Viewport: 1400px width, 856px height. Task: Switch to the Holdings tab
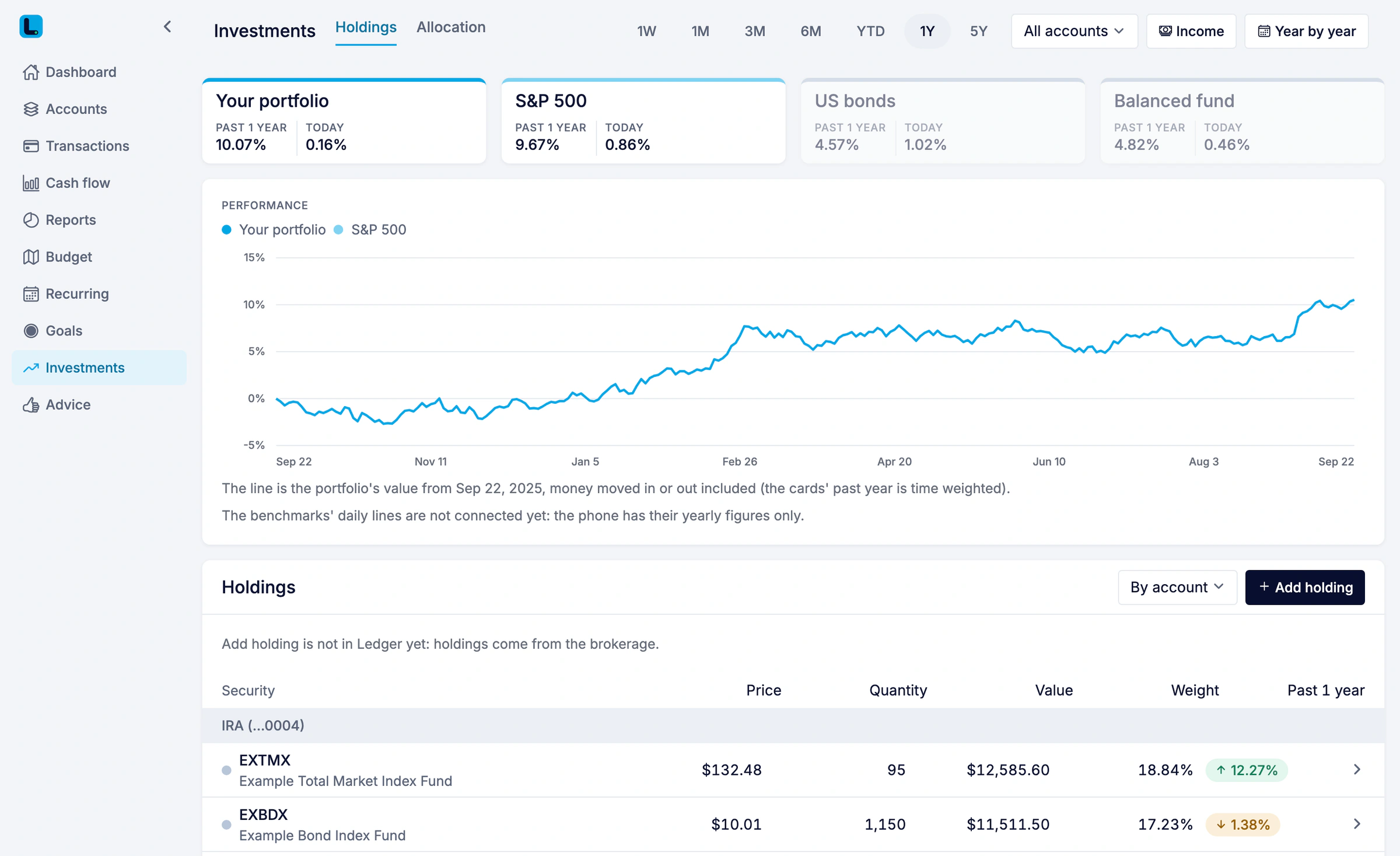click(366, 27)
